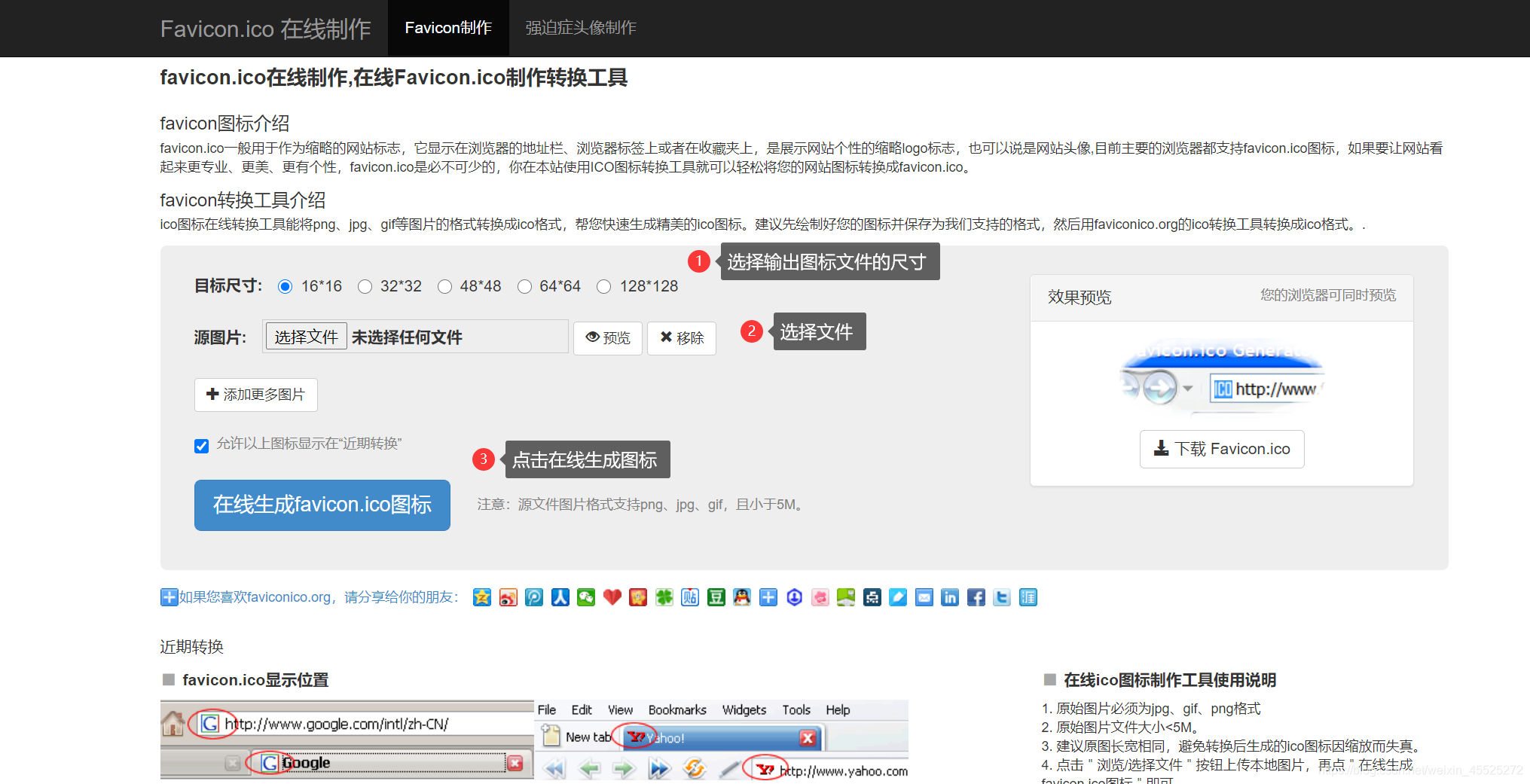Screen dimensions: 1530x784
Task: Share via email envelope icon
Action: pyautogui.click(x=924, y=597)
